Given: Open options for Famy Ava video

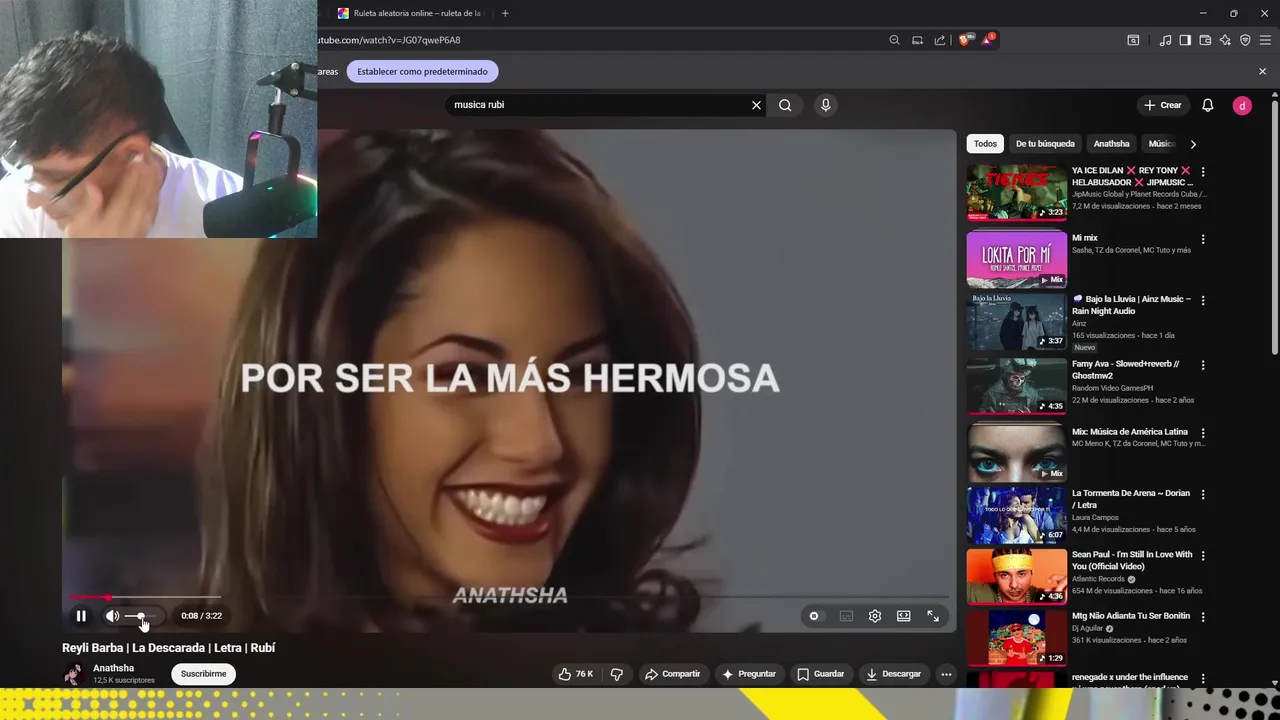Looking at the screenshot, I should click(1203, 366).
